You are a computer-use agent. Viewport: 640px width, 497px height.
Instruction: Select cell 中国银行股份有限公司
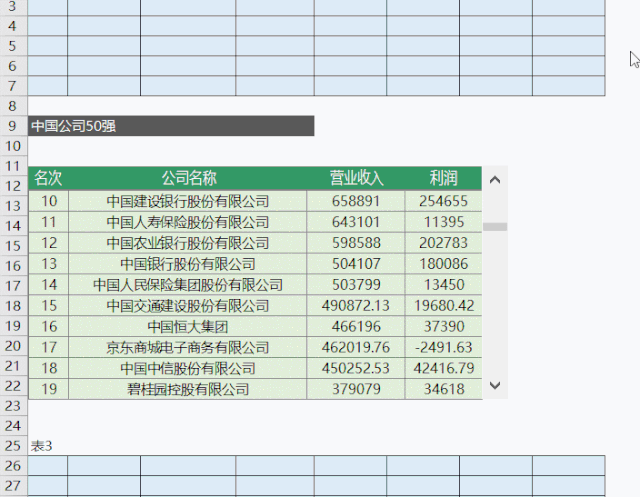click(x=188, y=264)
